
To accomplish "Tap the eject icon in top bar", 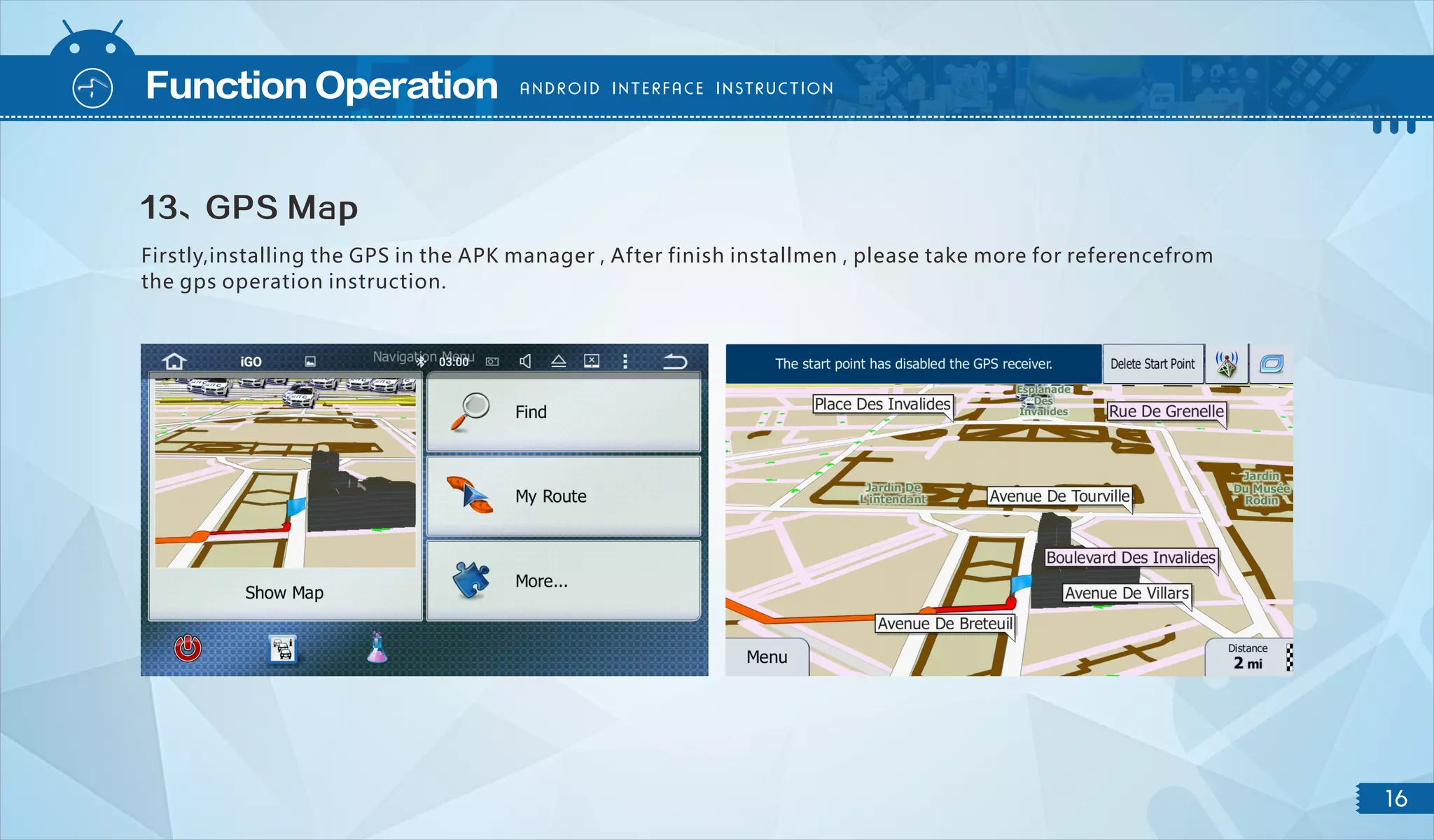I will 558,361.
